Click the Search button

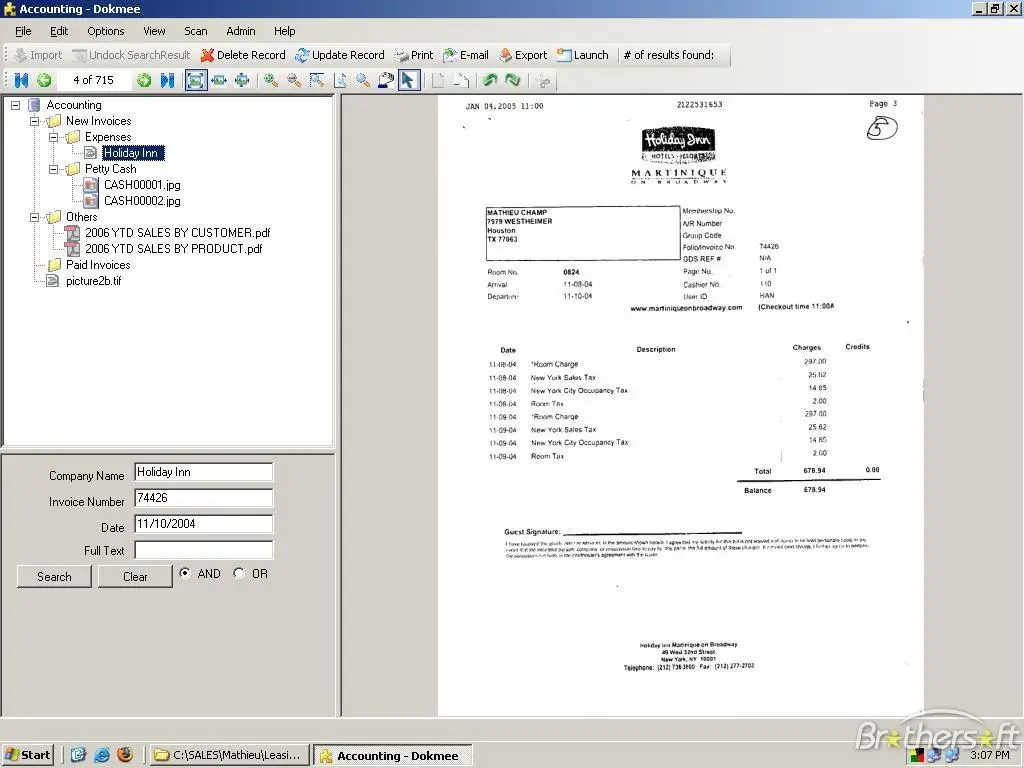click(x=54, y=577)
